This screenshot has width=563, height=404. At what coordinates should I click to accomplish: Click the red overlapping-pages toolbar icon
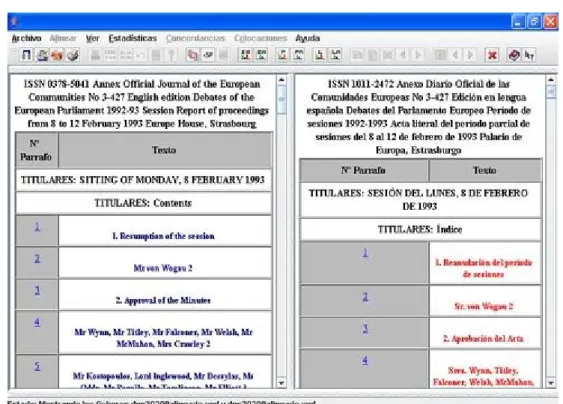click(x=192, y=55)
